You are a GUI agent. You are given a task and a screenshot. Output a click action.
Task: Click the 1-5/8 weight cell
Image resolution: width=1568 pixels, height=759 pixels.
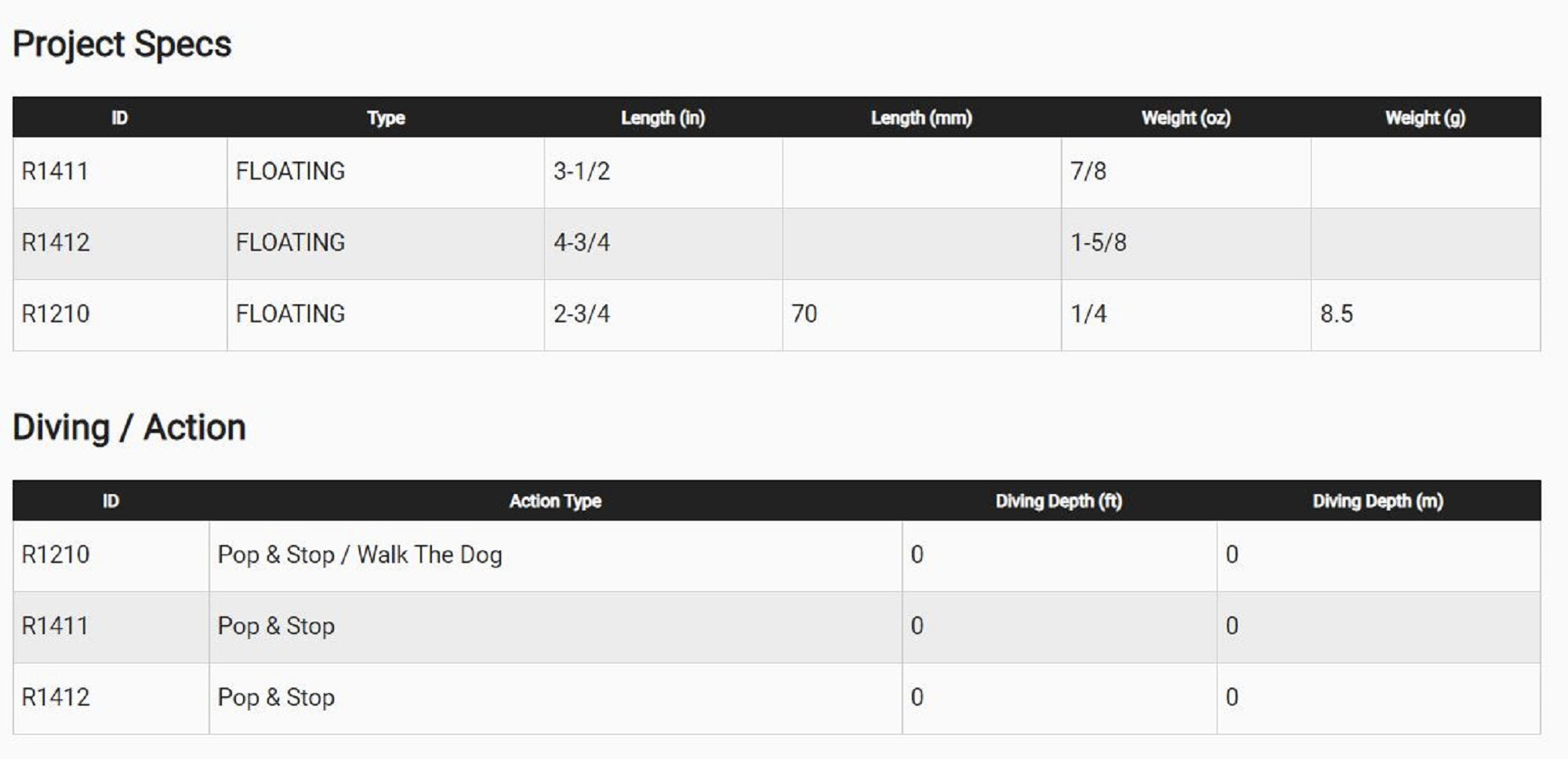pos(1098,243)
